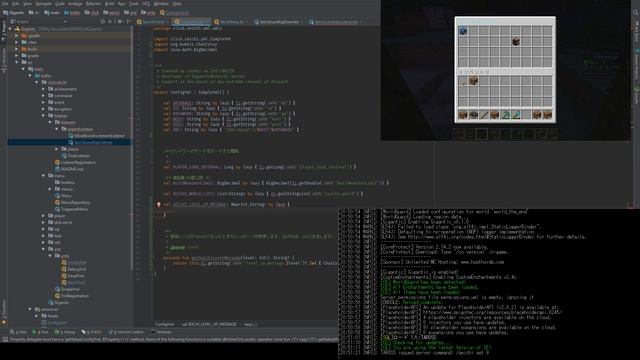640x360 pixels.
Task: Open the Favorites side tool window tab
Action: pyautogui.click(x=4, y=312)
